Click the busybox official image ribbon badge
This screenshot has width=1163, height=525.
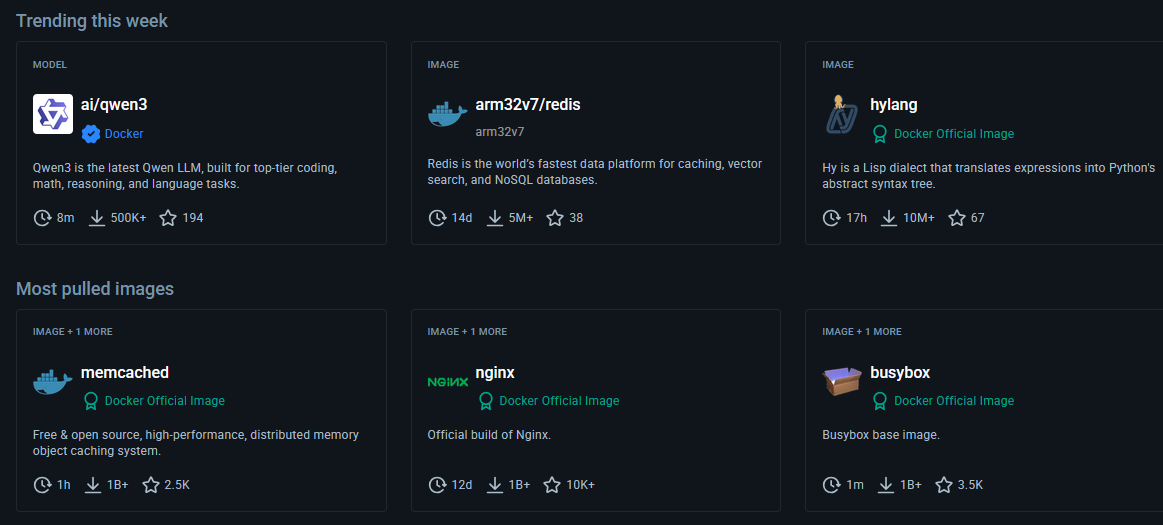(880, 400)
